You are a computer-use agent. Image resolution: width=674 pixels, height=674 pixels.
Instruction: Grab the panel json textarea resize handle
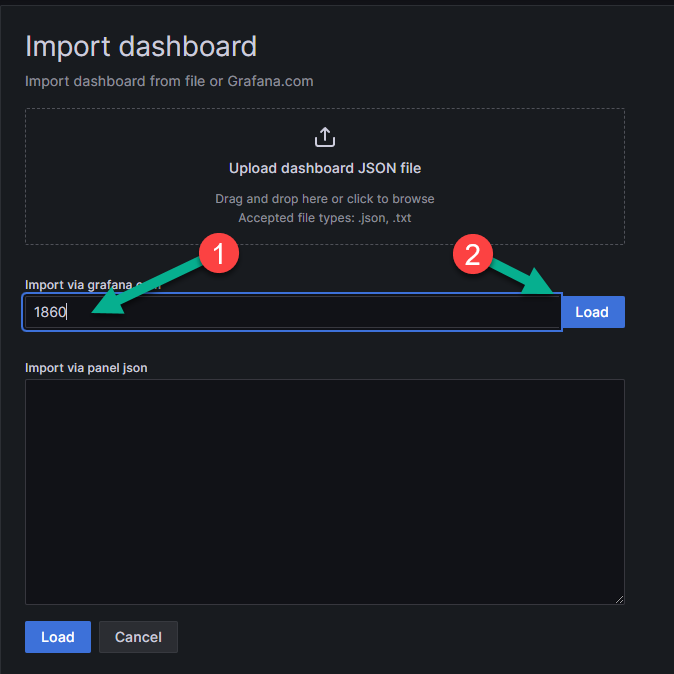coord(619,599)
